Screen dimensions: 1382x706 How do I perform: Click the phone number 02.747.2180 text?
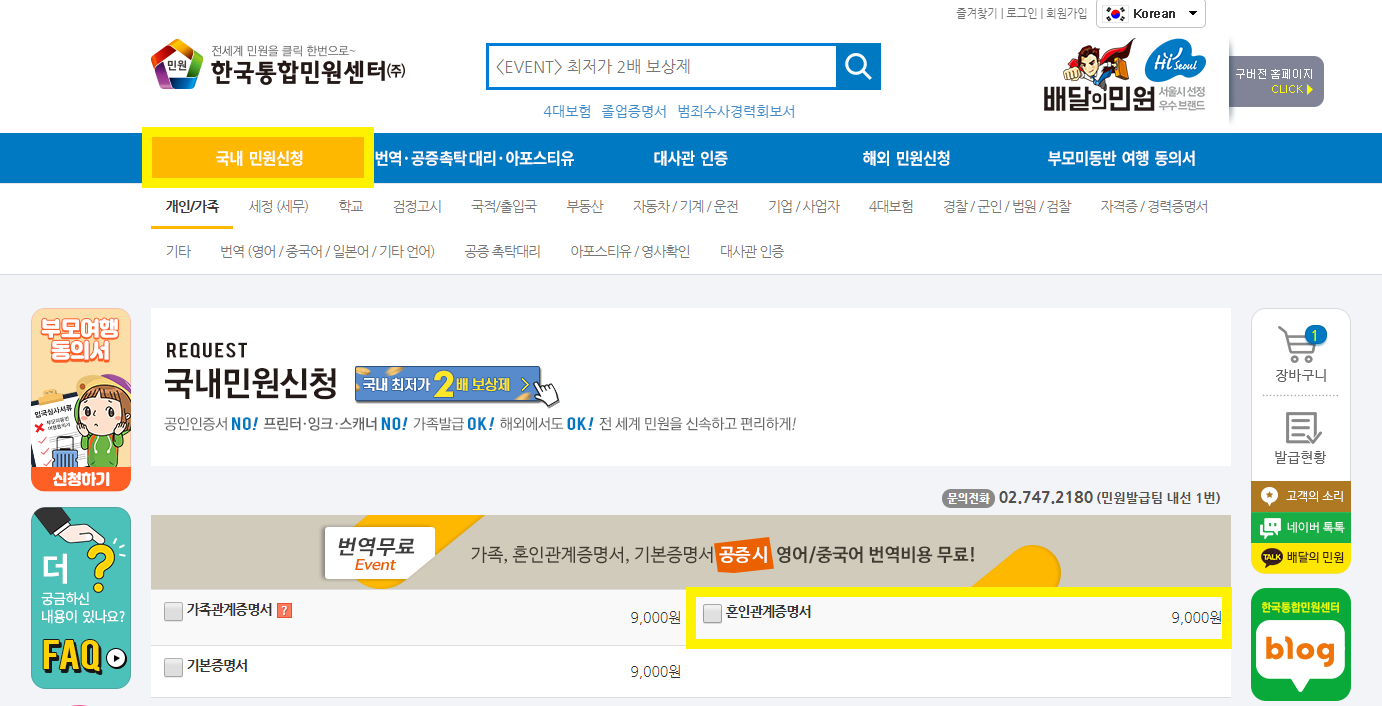[x=1048, y=497]
